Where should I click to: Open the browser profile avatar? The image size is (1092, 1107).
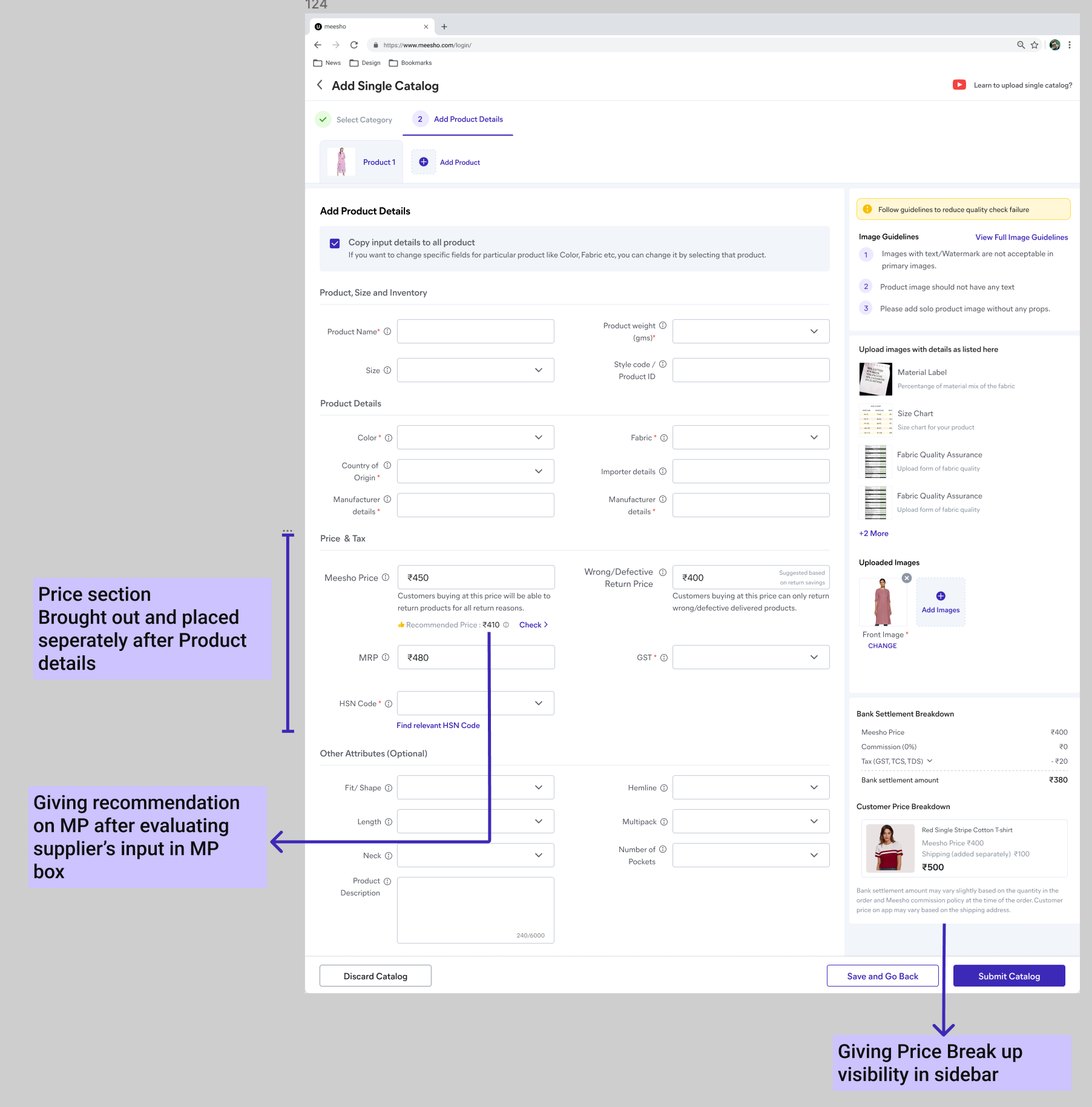tap(1055, 45)
